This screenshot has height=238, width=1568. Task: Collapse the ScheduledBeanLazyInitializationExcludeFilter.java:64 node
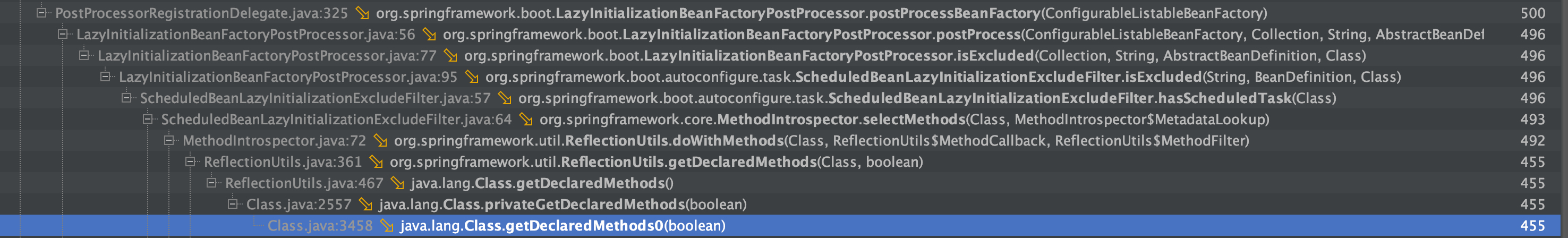point(147,118)
